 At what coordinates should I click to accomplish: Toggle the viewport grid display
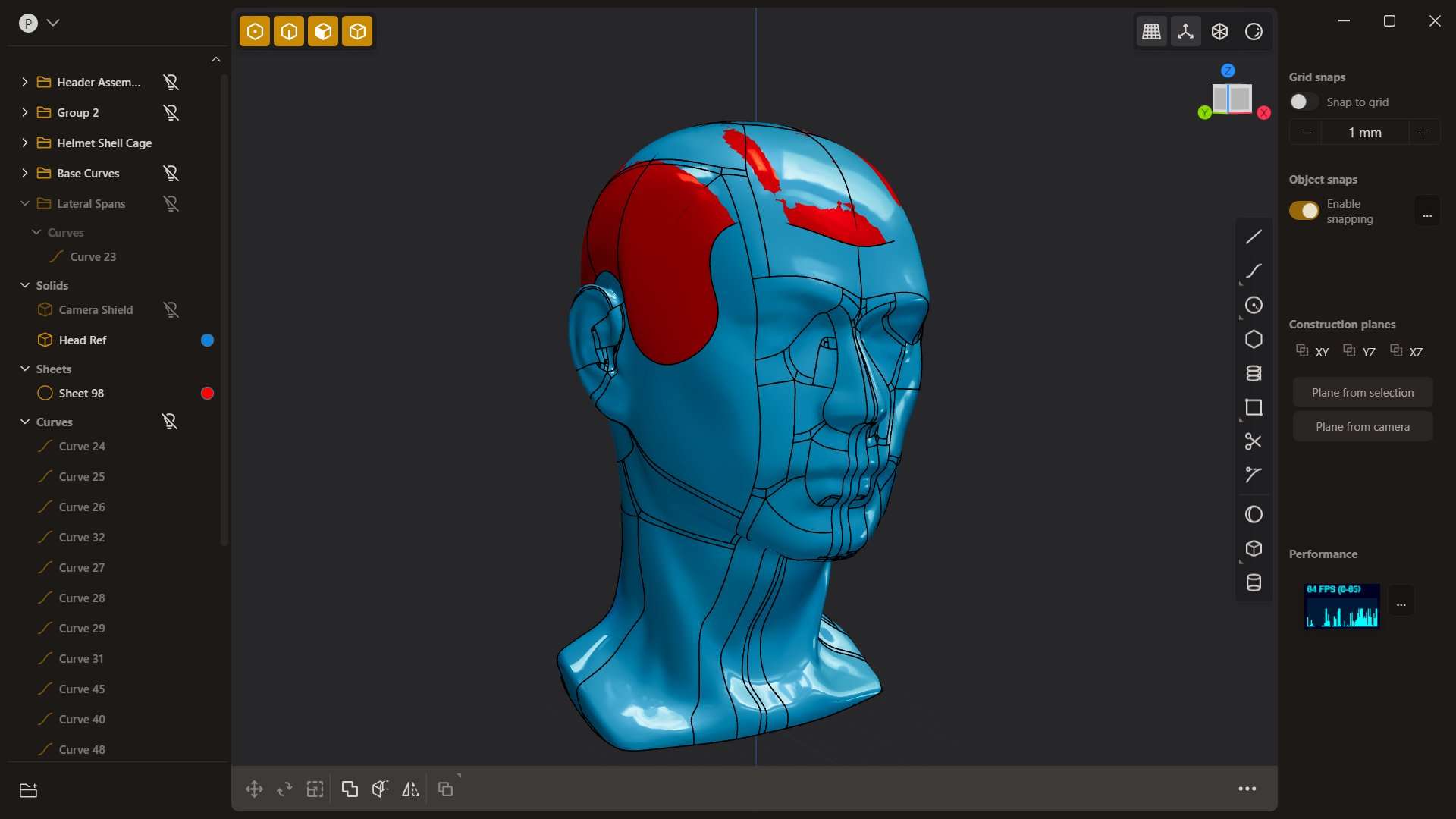[x=1151, y=32]
